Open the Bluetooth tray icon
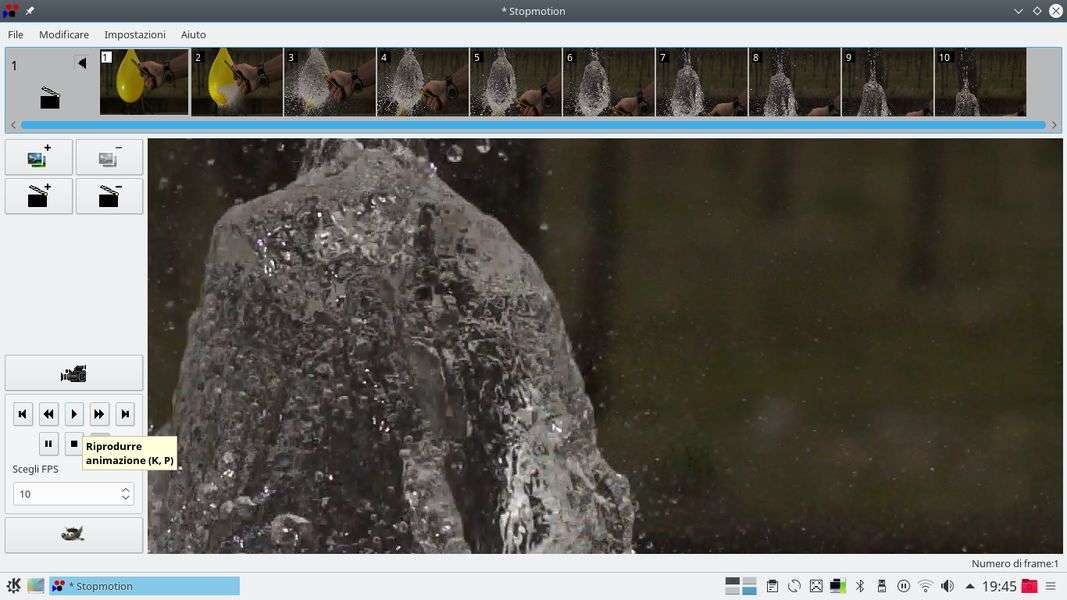The height and width of the screenshot is (600, 1067). point(860,586)
